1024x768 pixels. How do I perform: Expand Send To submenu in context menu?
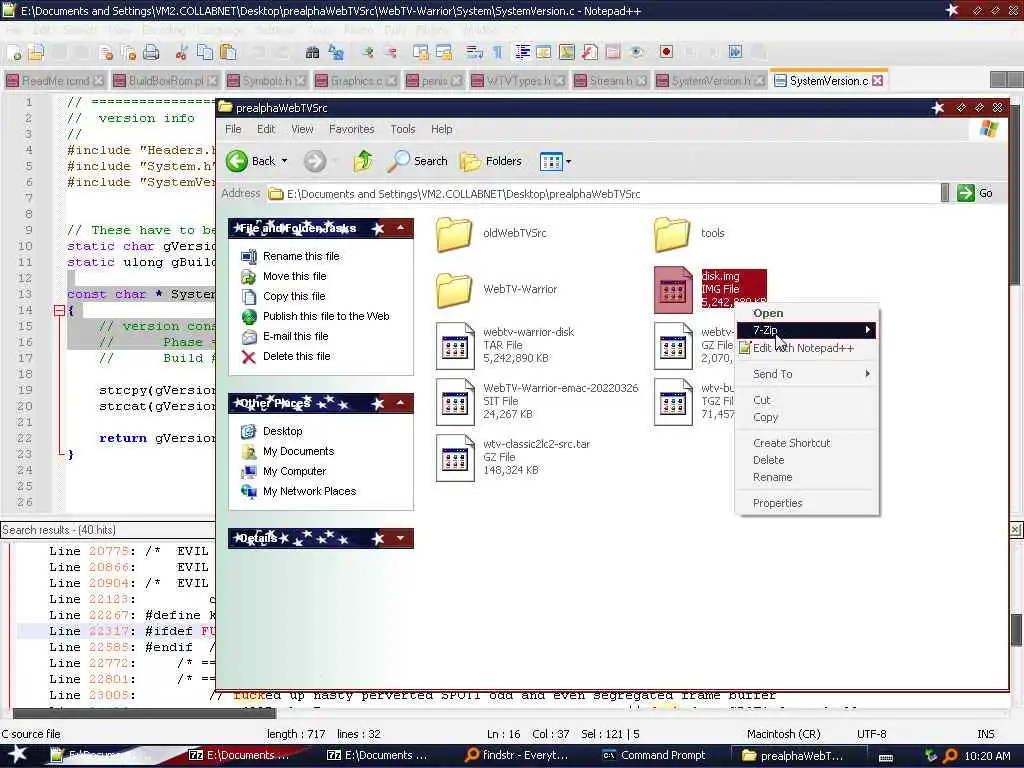(807, 374)
